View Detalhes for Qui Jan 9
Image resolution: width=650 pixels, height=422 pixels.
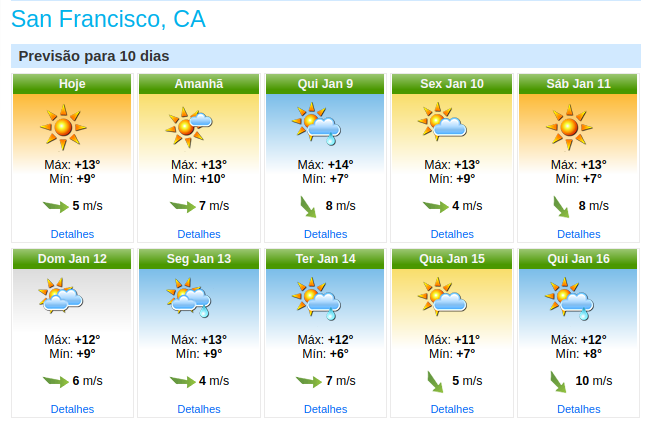click(x=325, y=234)
